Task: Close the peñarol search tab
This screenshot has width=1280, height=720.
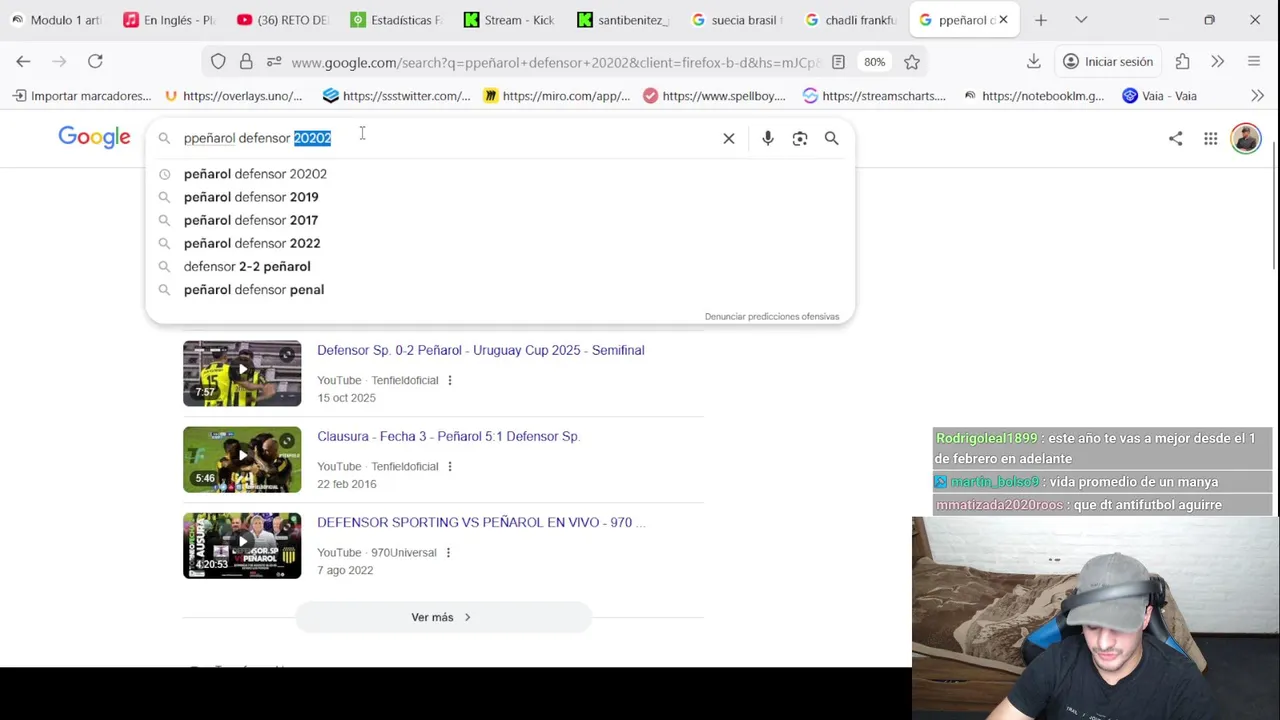Action: pyautogui.click(x=1003, y=20)
